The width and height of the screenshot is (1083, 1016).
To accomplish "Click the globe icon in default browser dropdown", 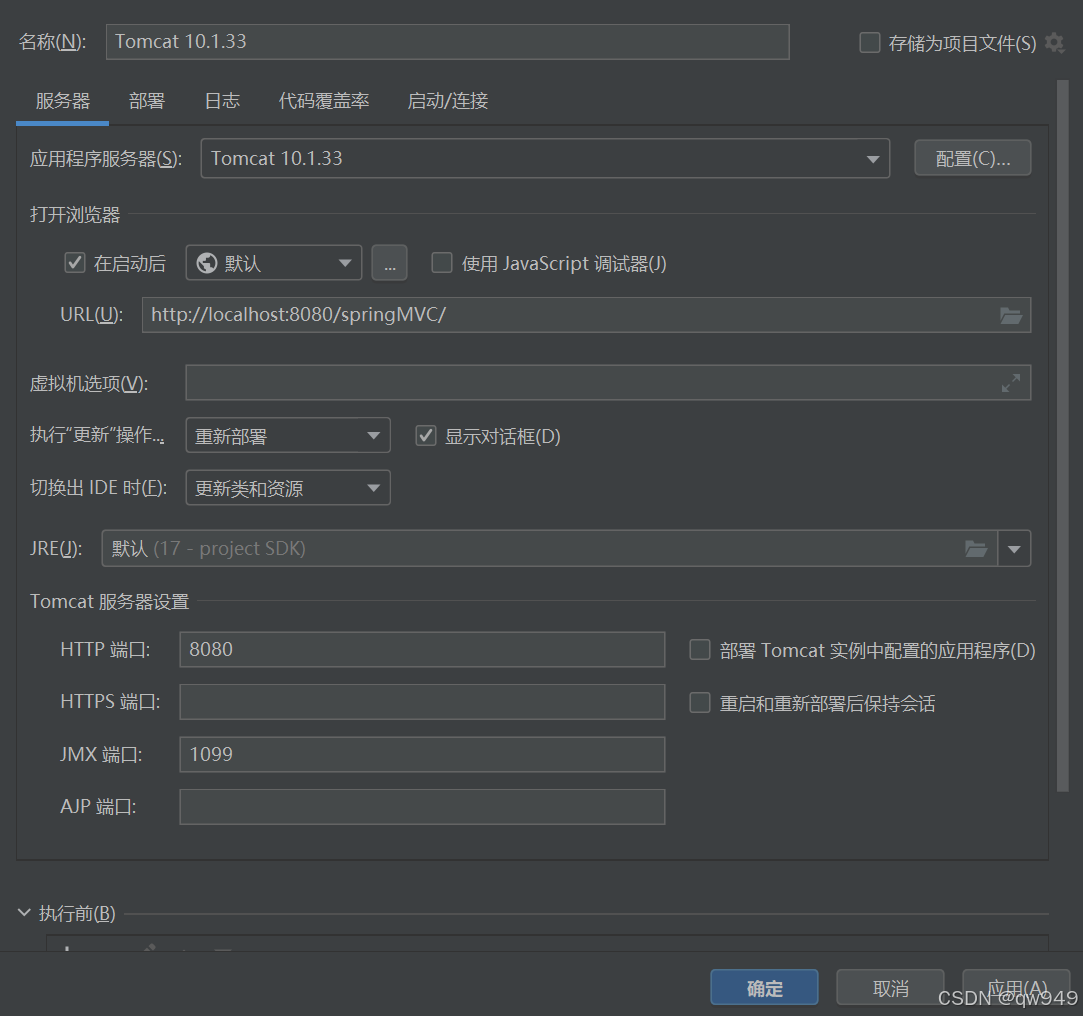I will coord(207,263).
